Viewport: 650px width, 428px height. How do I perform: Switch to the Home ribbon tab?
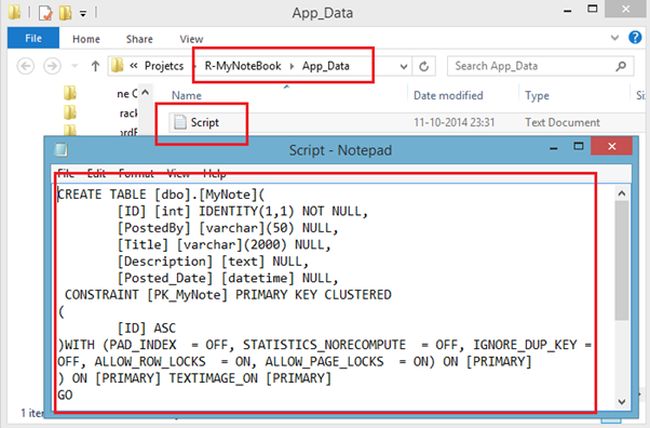click(86, 39)
